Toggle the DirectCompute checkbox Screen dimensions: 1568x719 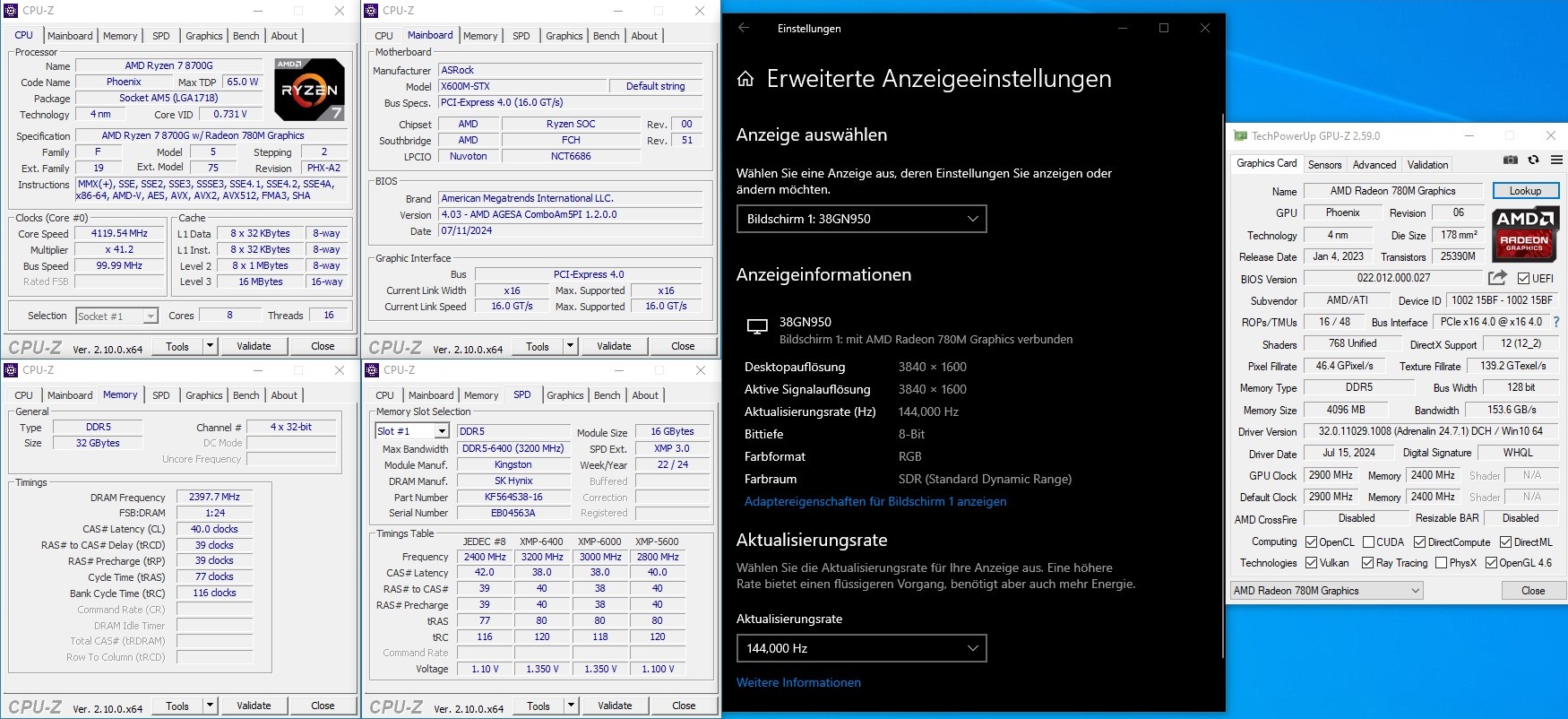point(1419,542)
